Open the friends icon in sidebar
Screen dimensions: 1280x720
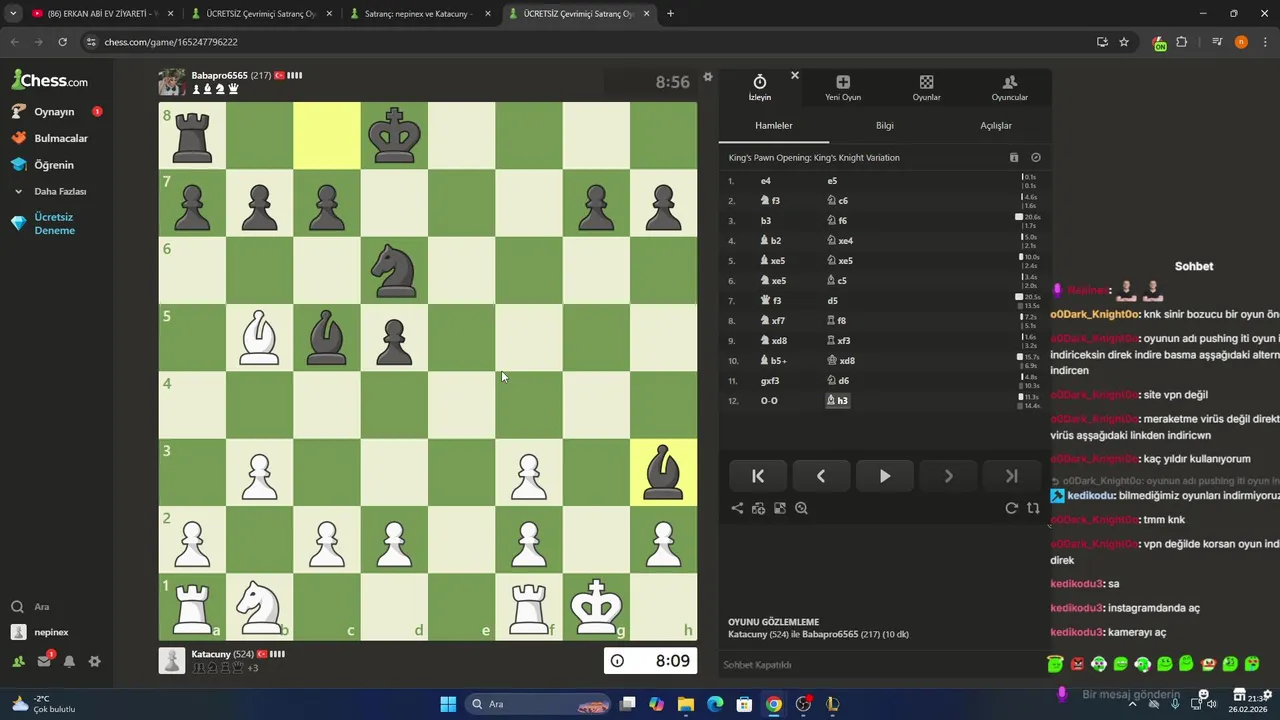pyautogui.click(x=18, y=661)
